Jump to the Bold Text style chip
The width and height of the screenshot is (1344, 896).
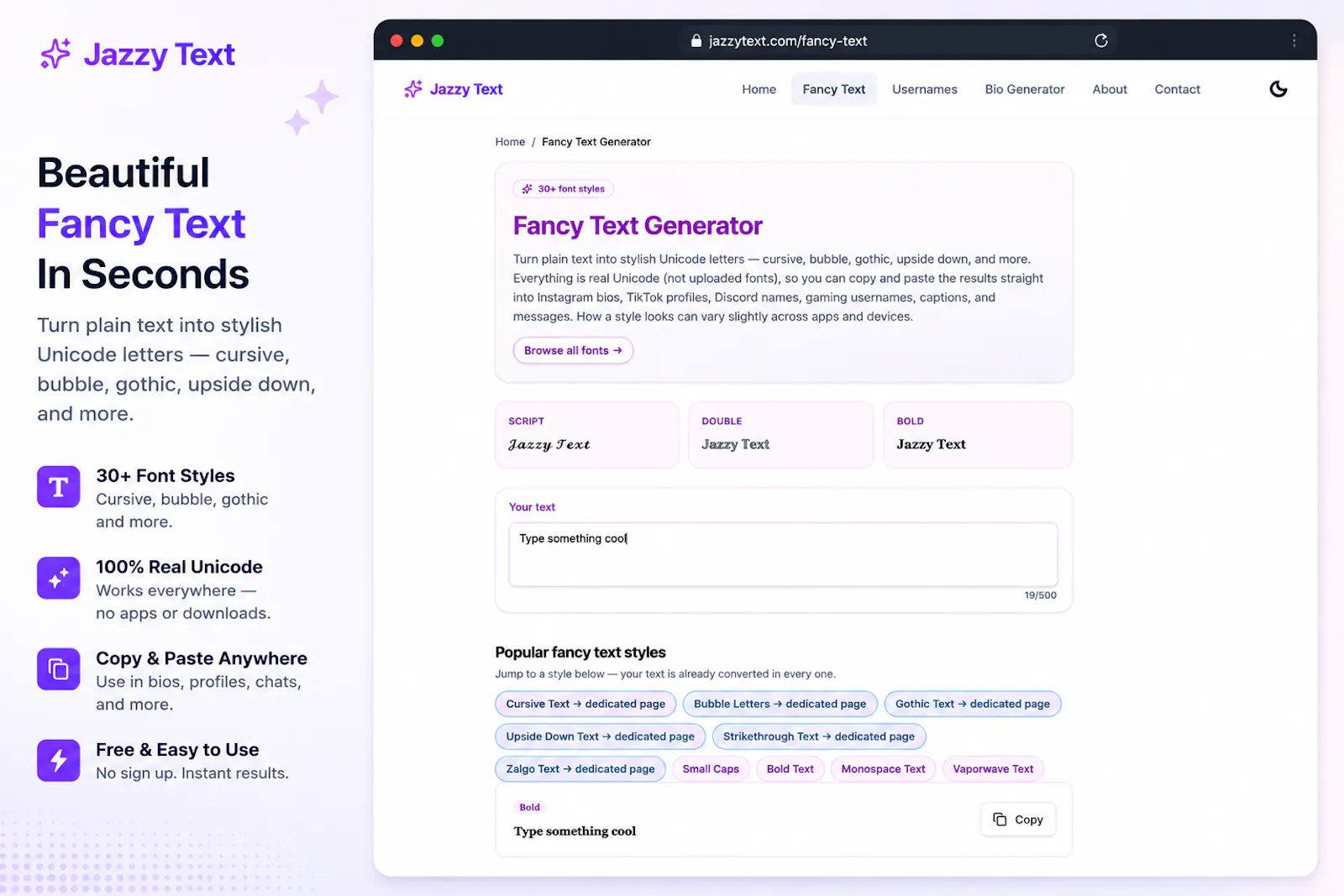(x=790, y=769)
